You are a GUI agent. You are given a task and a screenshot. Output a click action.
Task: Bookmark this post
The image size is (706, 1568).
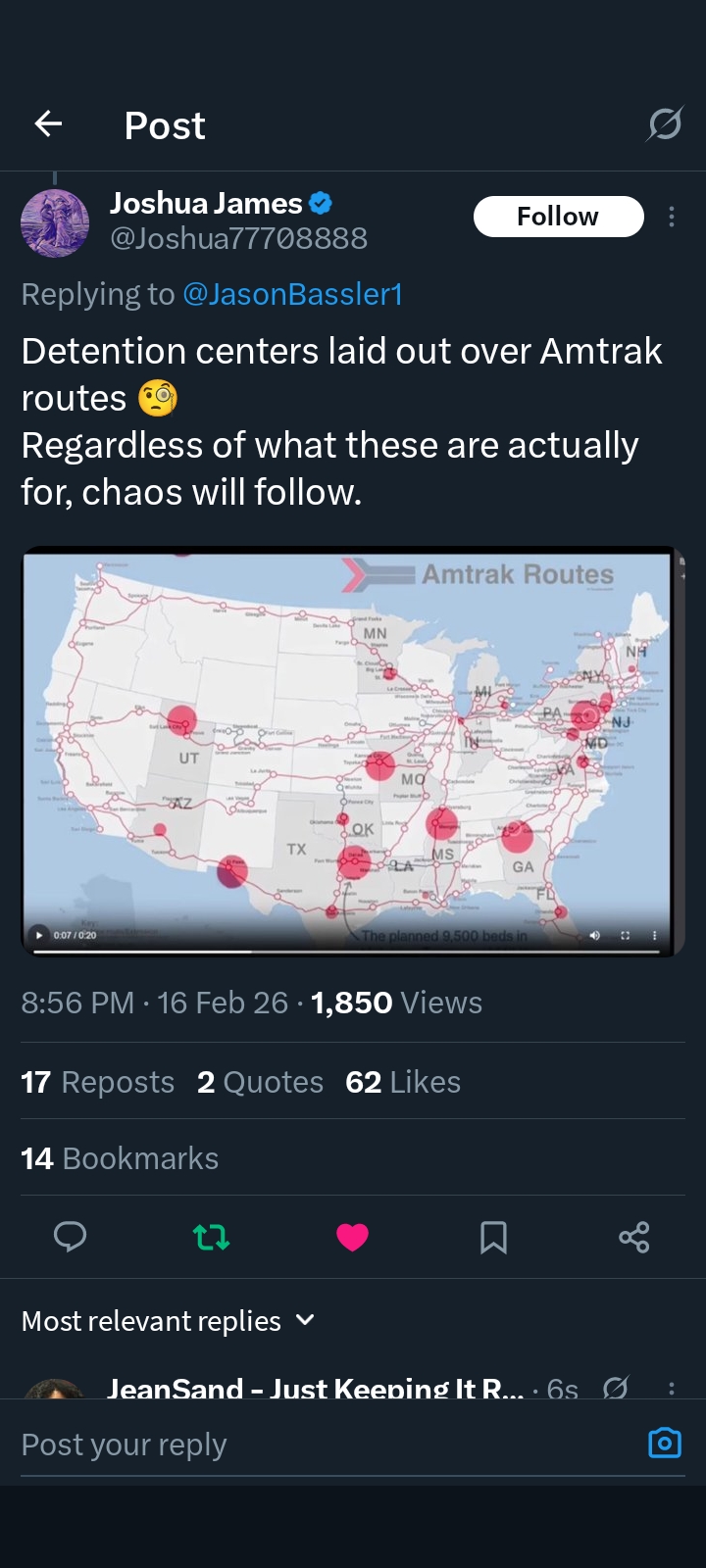click(493, 1237)
